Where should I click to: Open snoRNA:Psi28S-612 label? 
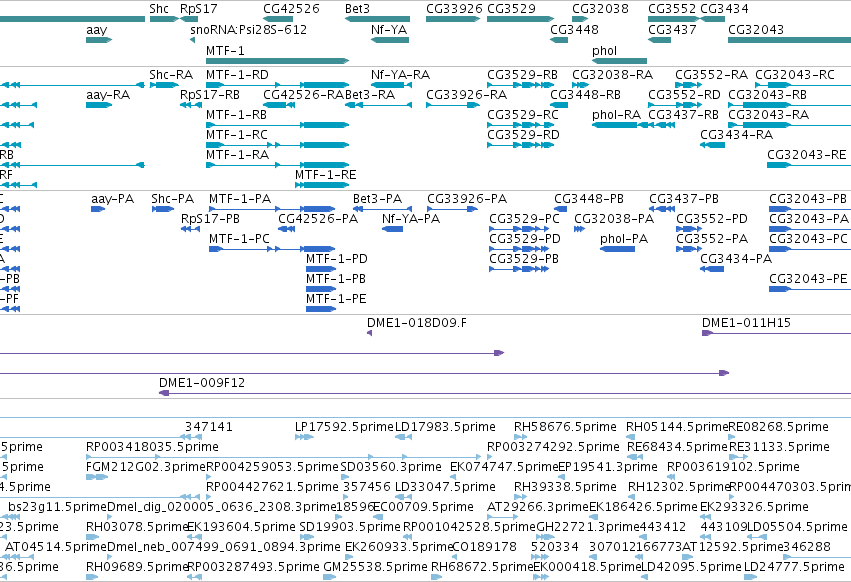(249, 29)
